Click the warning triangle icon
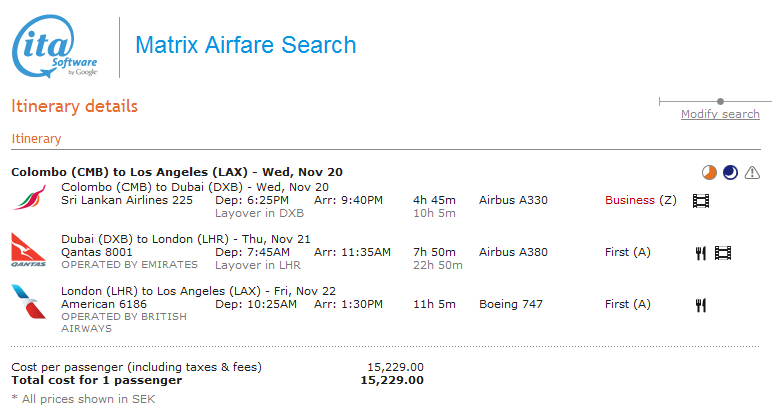 [752, 172]
